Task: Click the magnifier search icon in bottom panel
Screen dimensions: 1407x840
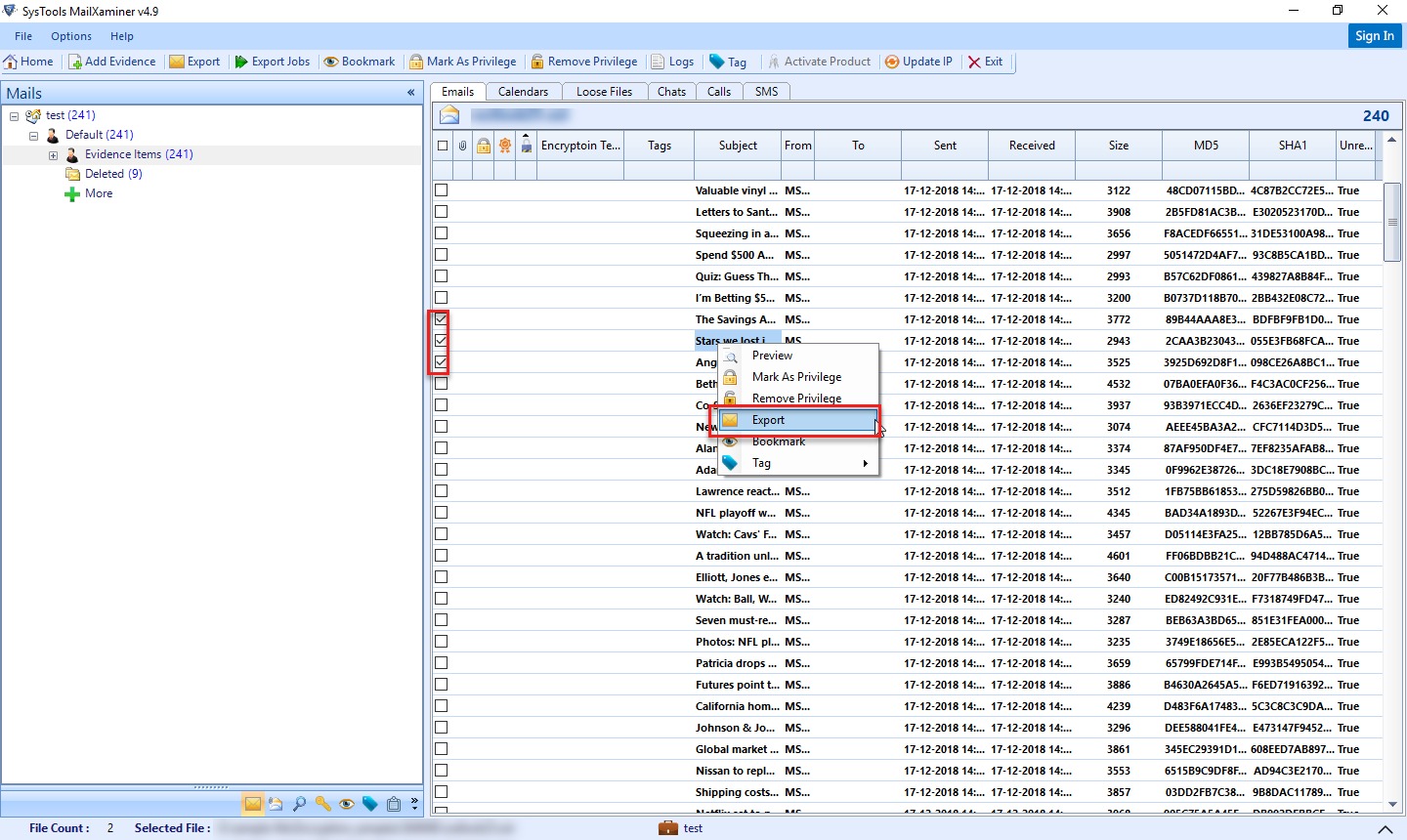Action: (299, 804)
